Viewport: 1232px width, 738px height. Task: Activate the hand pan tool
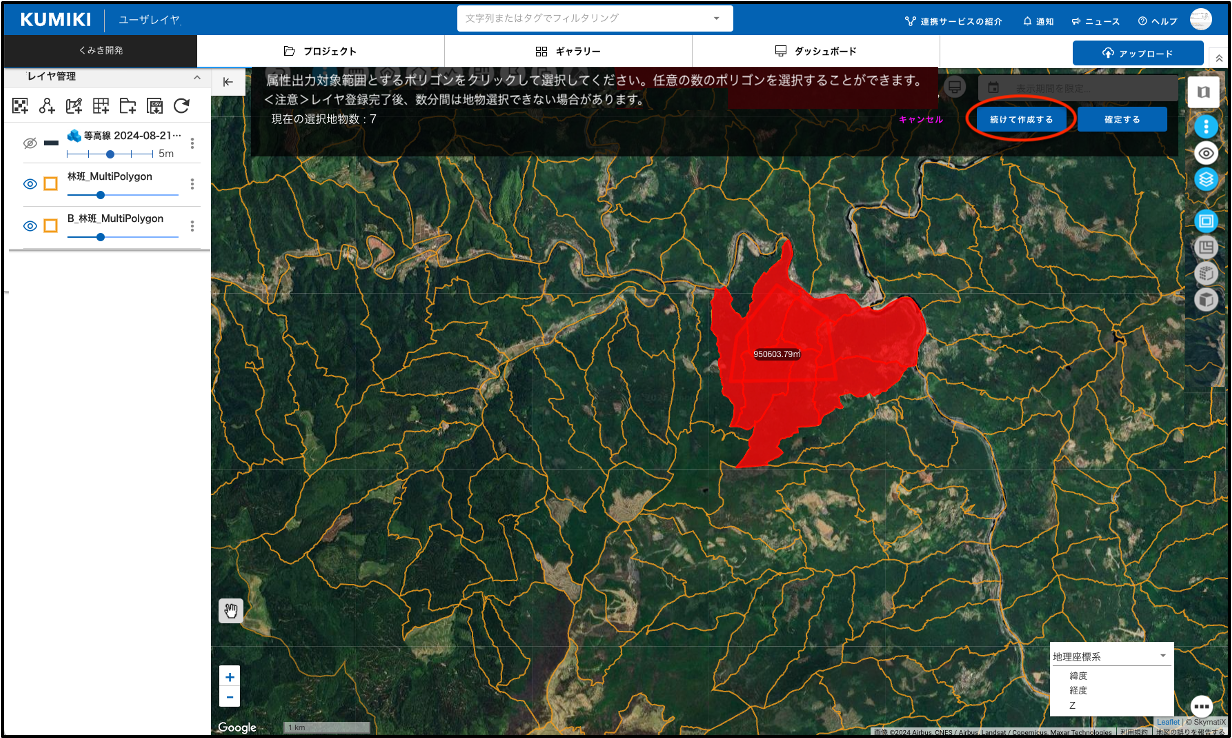pos(231,611)
